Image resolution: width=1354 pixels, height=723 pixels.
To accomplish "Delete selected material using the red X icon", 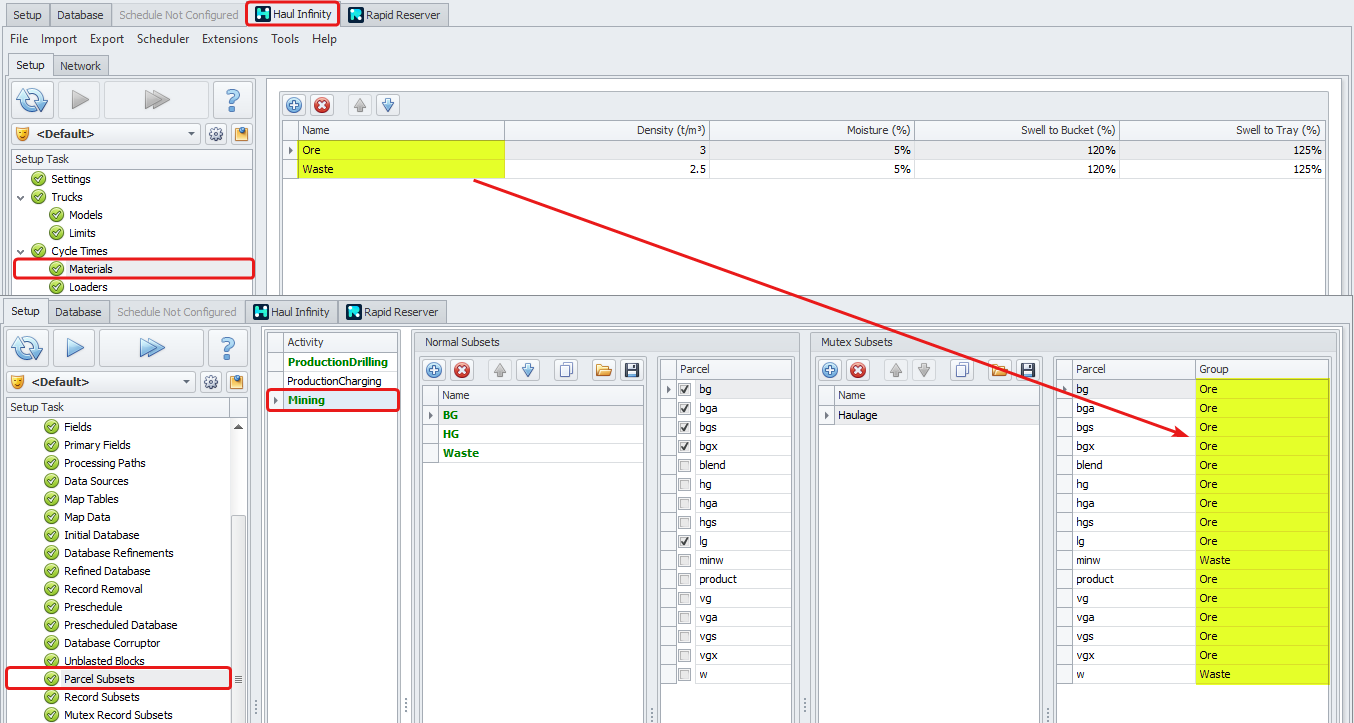I will point(321,105).
